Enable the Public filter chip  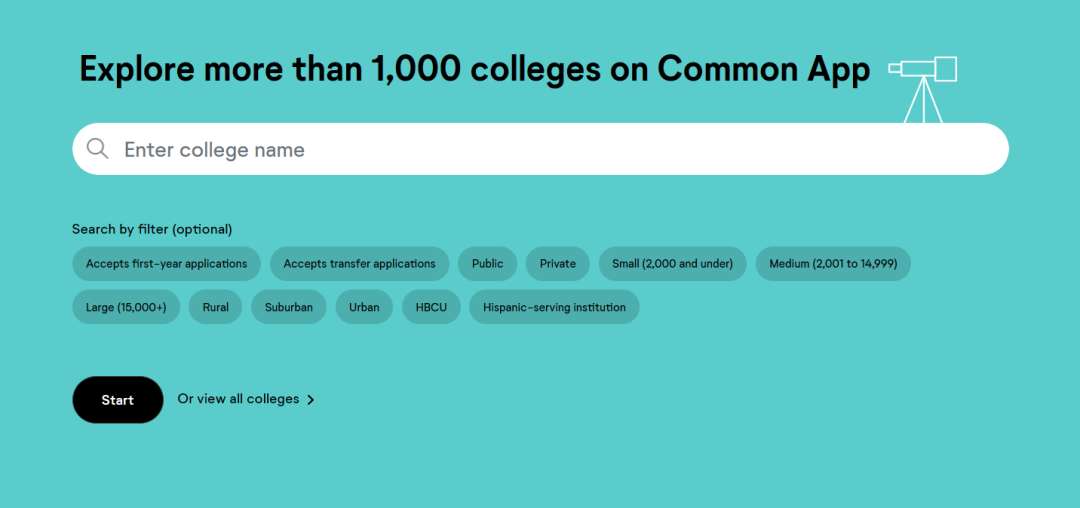tap(487, 264)
